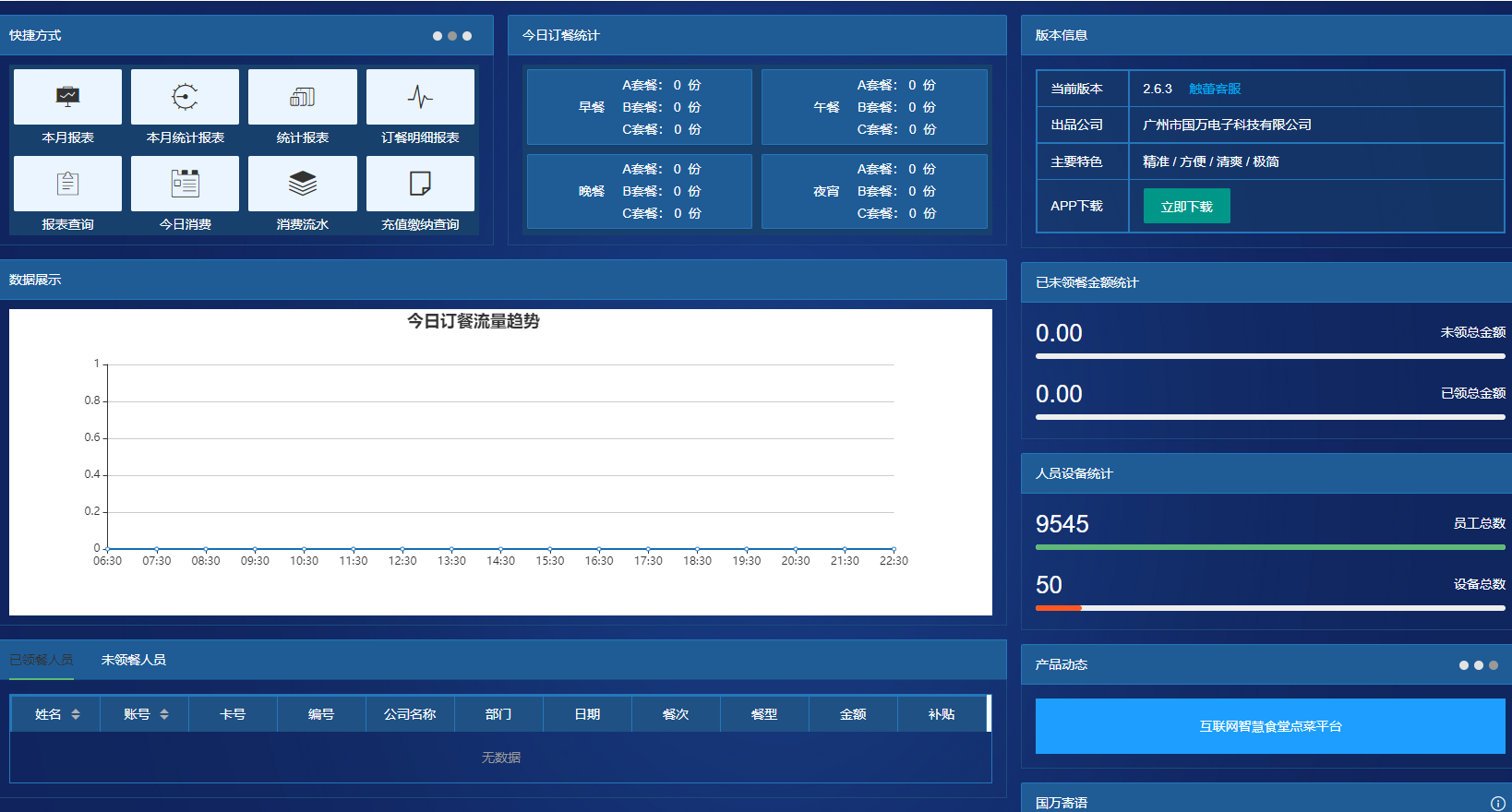The width and height of the screenshot is (1512, 812).
Task: Open the 本月统计报表 shortcut icon
Action: (185, 97)
